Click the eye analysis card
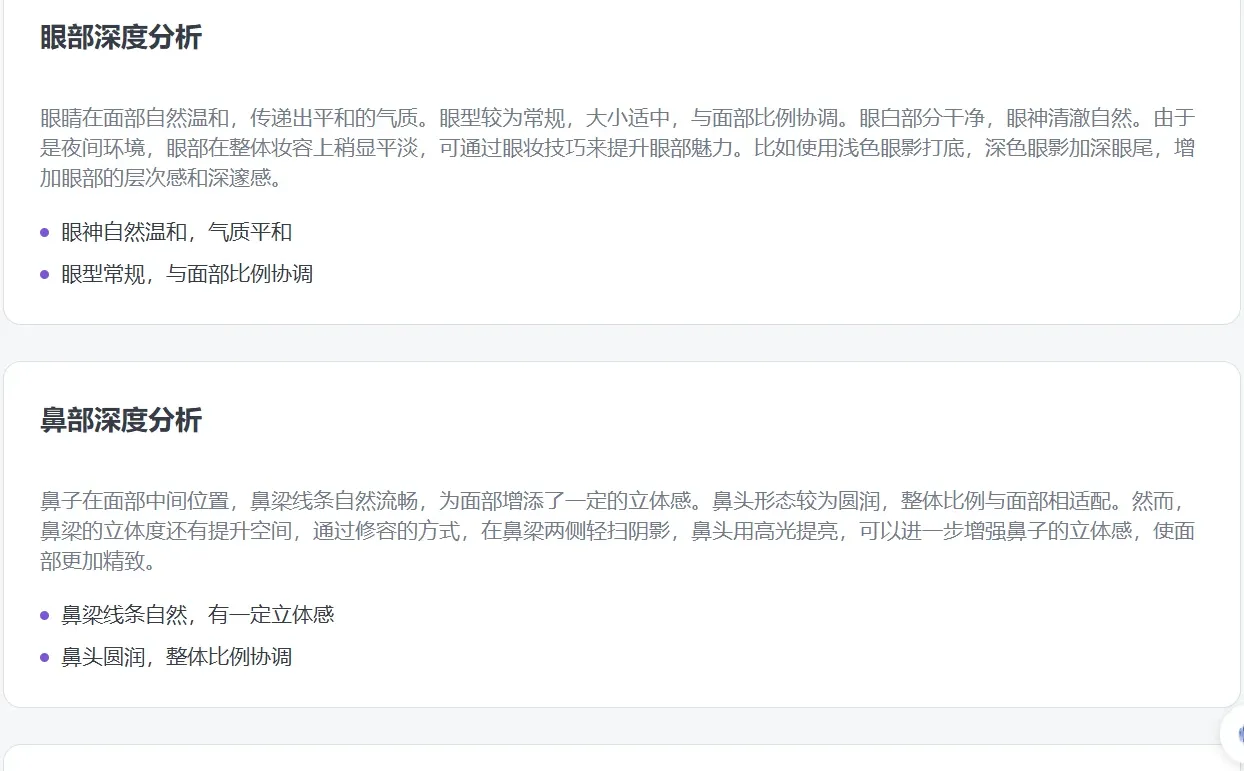1244x771 pixels. pyautogui.click(x=620, y=160)
